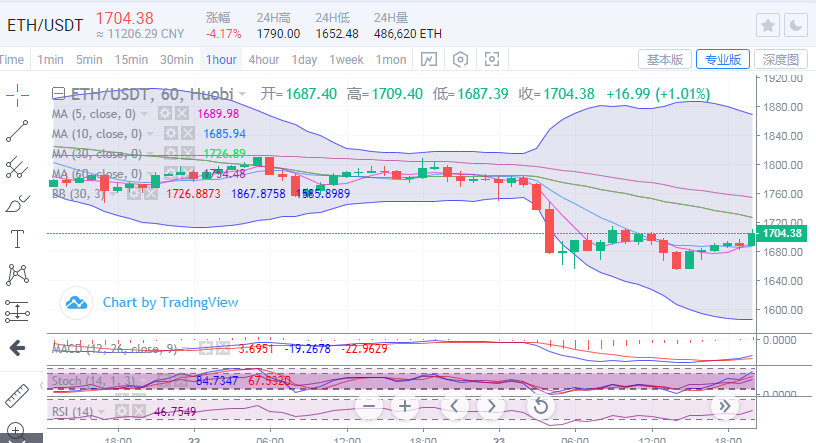Image resolution: width=816 pixels, height=443 pixels.
Task: Remove the MA (30, close, 0) indicator
Action: (x=187, y=154)
